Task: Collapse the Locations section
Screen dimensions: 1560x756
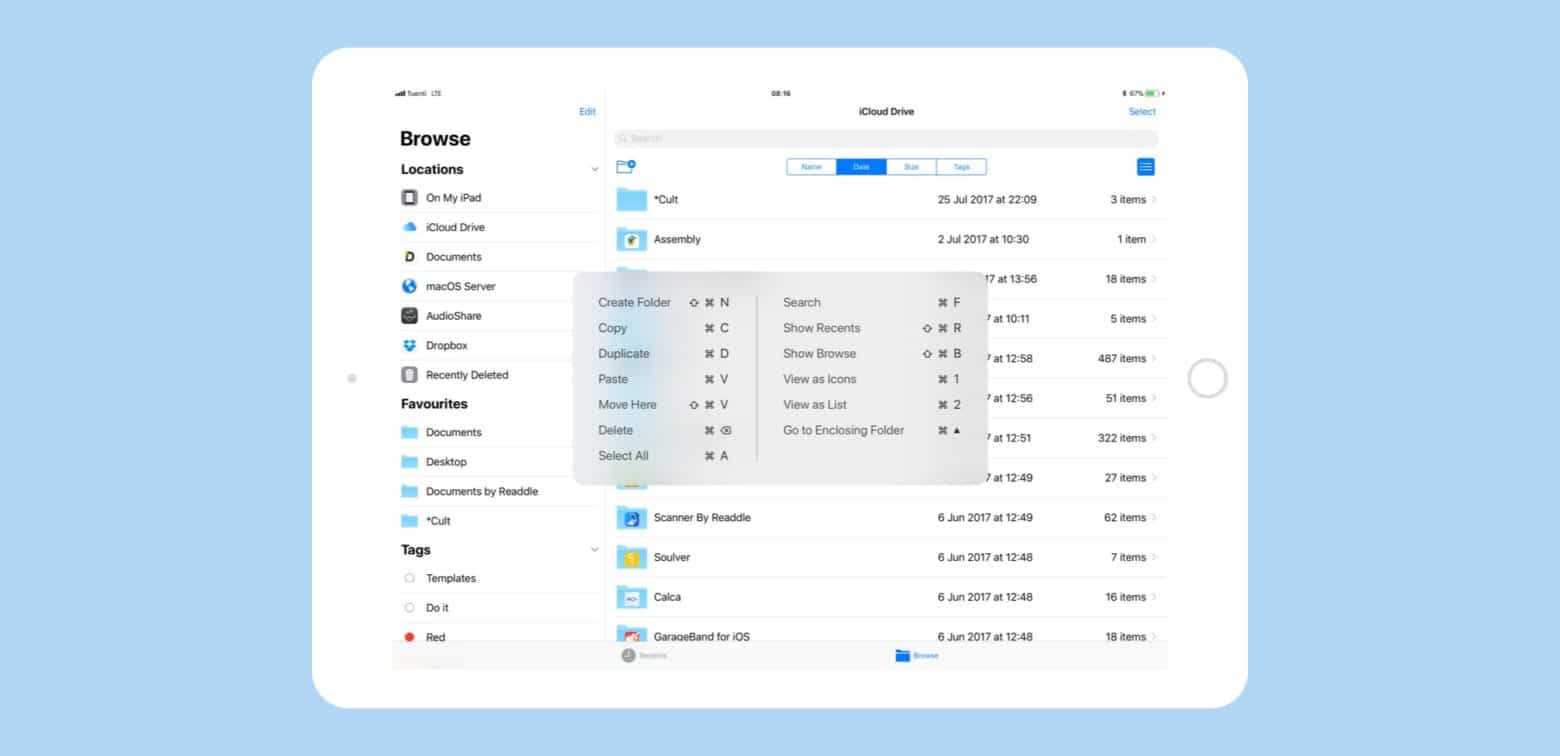Action: pos(594,169)
